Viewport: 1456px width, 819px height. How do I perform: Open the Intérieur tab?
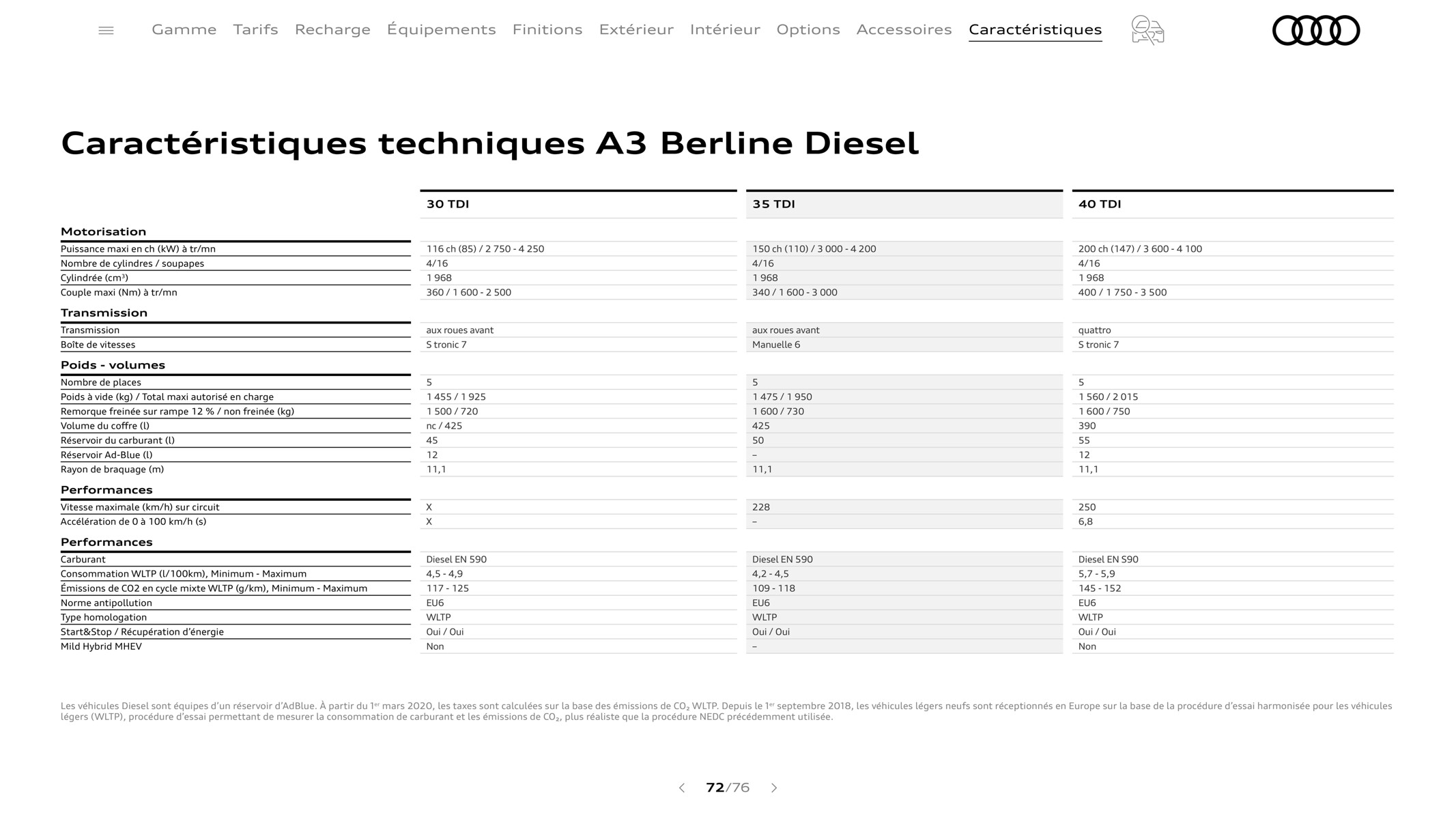click(725, 29)
